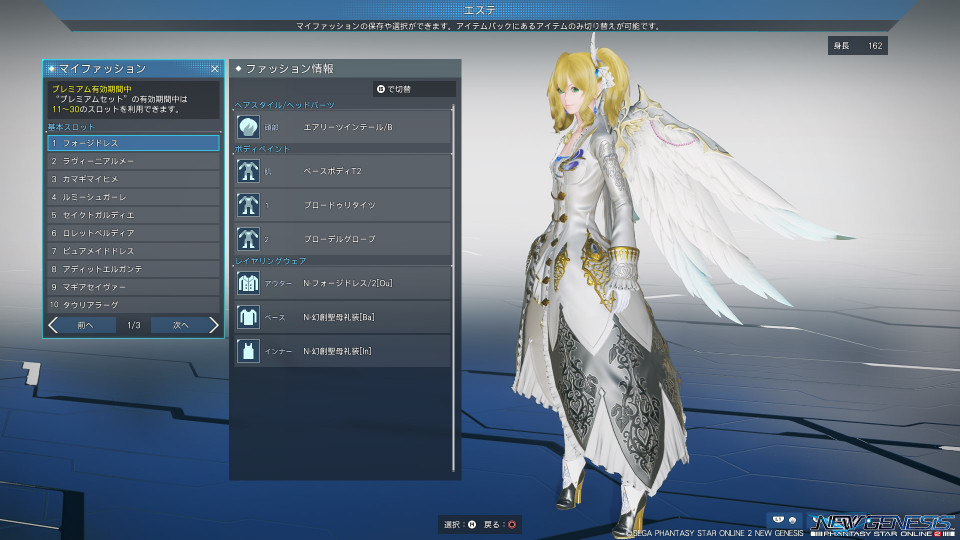Click the body paint icon for ベースボディT2
The height and width of the screenshot is (540, 960).
pyautogui.click(x=248, y=171)
